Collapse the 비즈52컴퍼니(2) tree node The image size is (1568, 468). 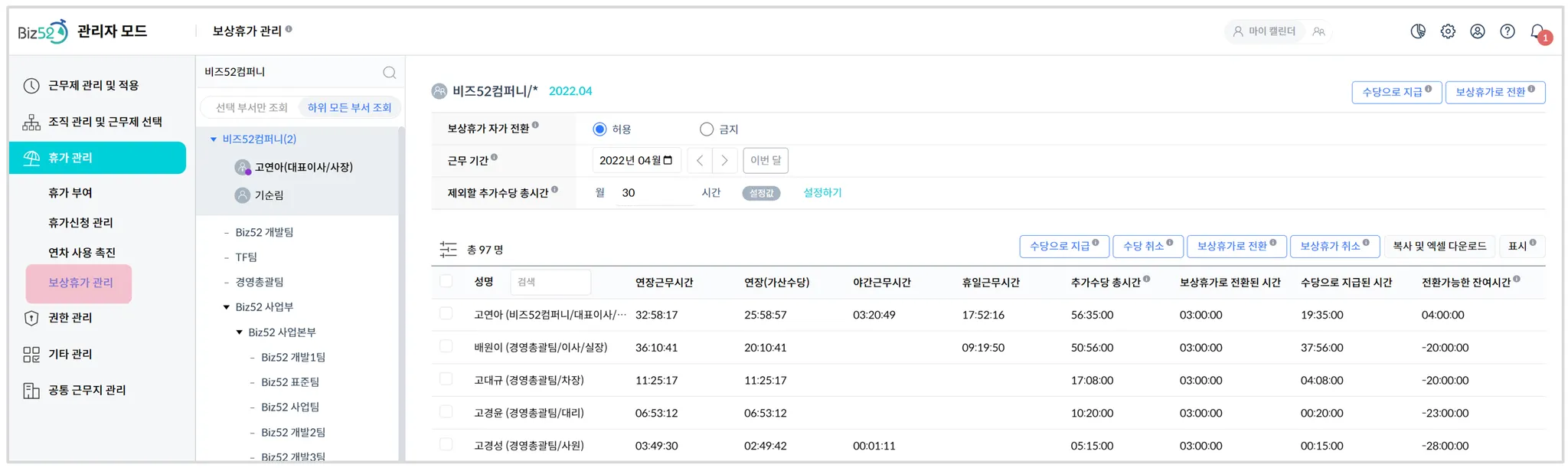click(x=214, y=139)
